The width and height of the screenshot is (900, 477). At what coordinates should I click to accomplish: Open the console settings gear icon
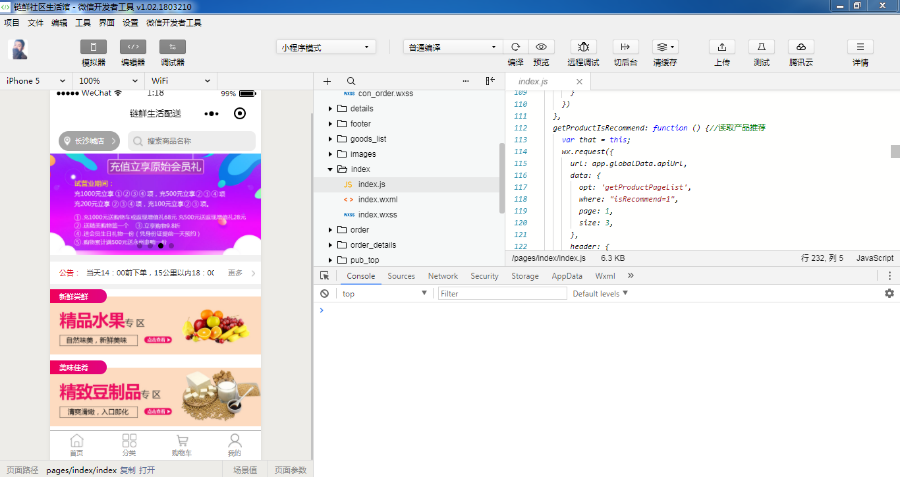point(889,294)
